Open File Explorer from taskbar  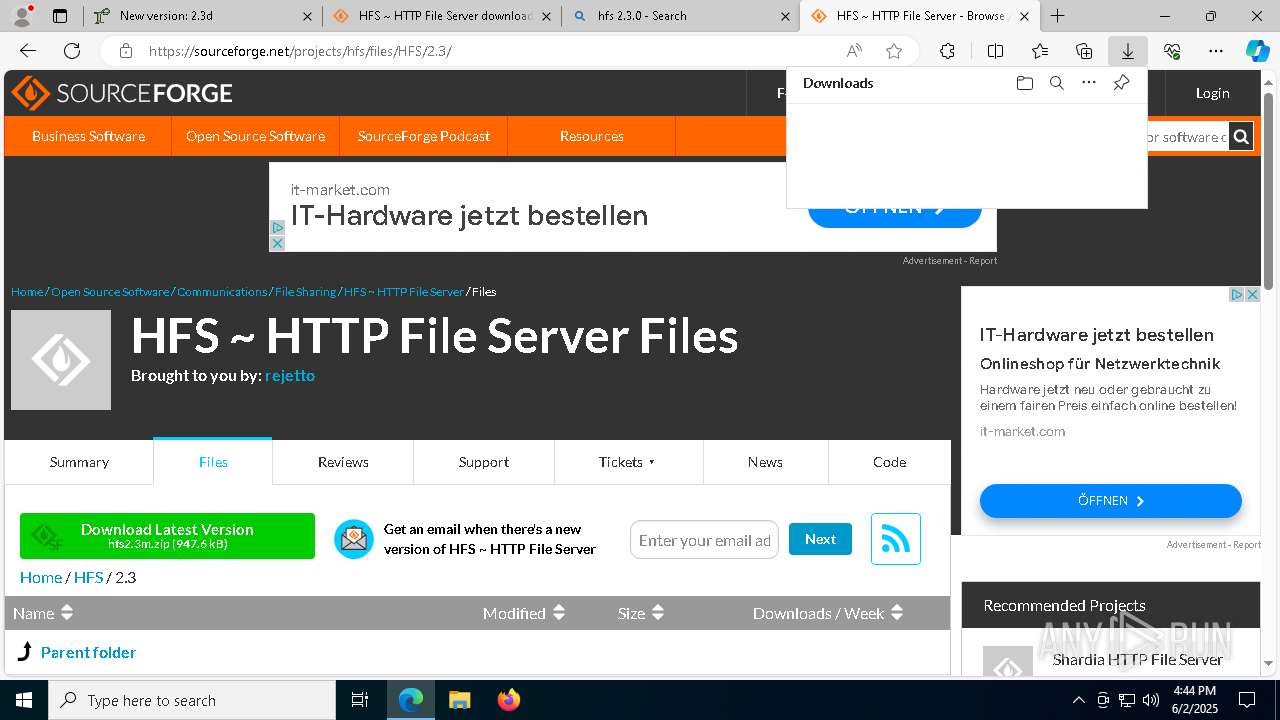pyautogui.click(x=459, y=700)
